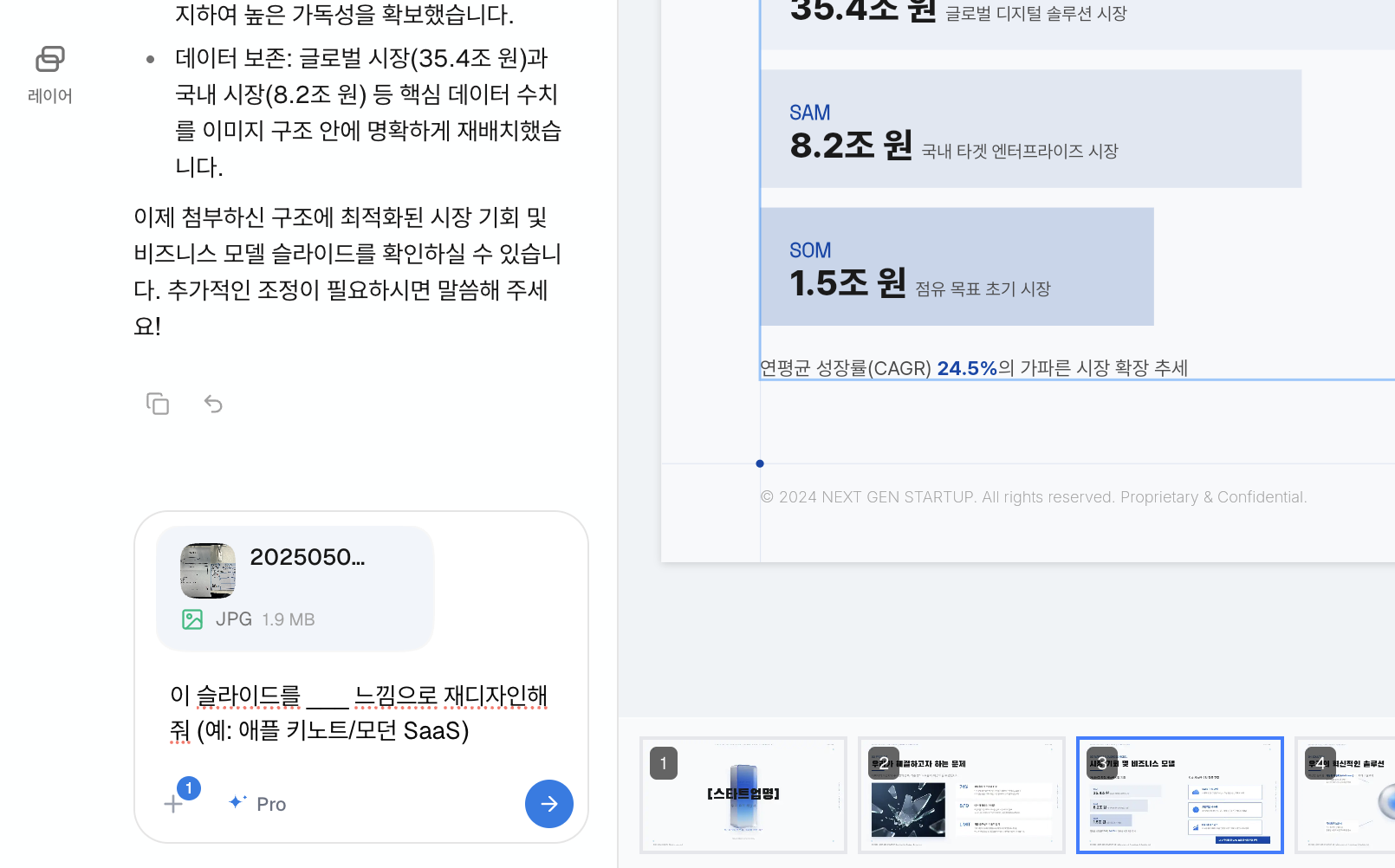Open the attached JPG file thumbnail
The image size is (1395, 868).
[x=208, y=571]
